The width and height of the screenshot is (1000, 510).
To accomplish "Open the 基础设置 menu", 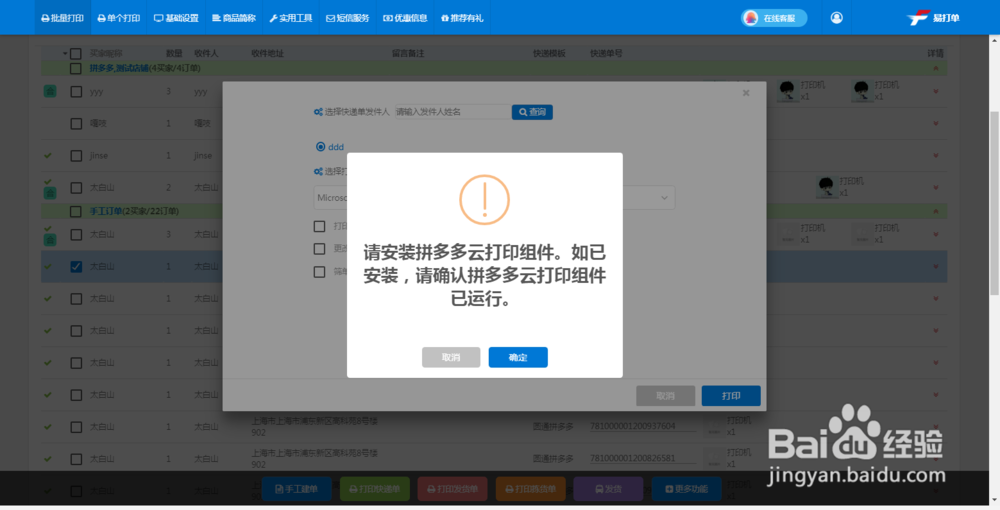I will [x=176, y=18].
